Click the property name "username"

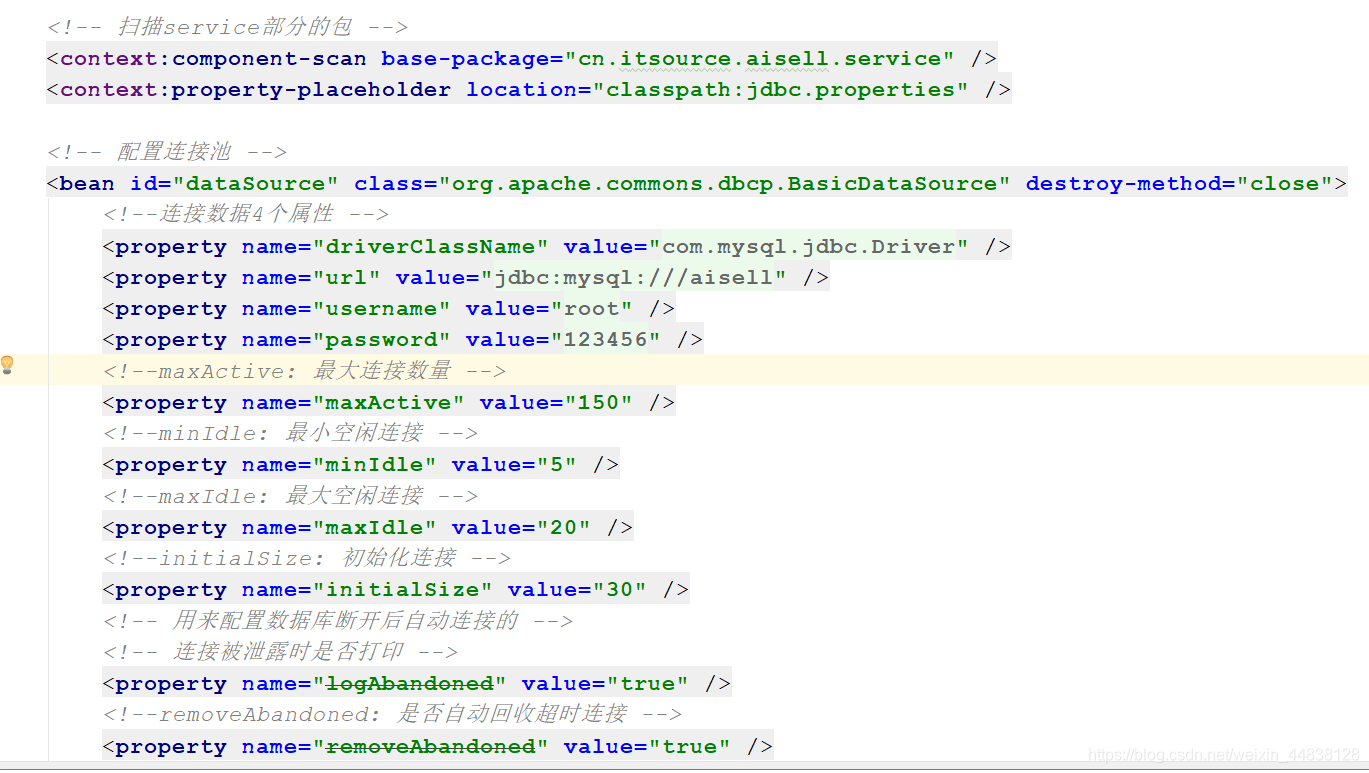(x=381, y=309)
